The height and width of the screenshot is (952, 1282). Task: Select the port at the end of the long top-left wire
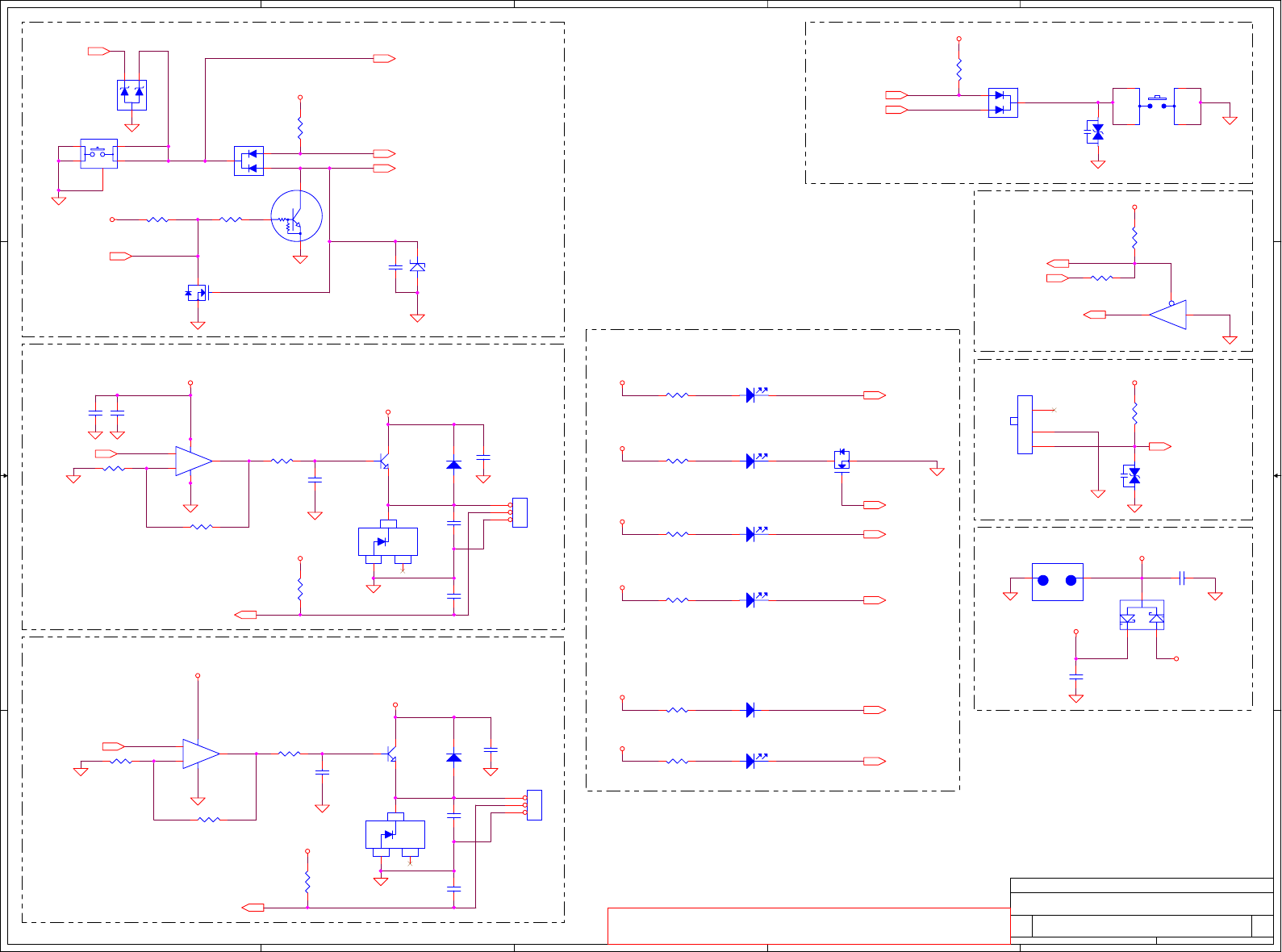click(x=385, y=59)
